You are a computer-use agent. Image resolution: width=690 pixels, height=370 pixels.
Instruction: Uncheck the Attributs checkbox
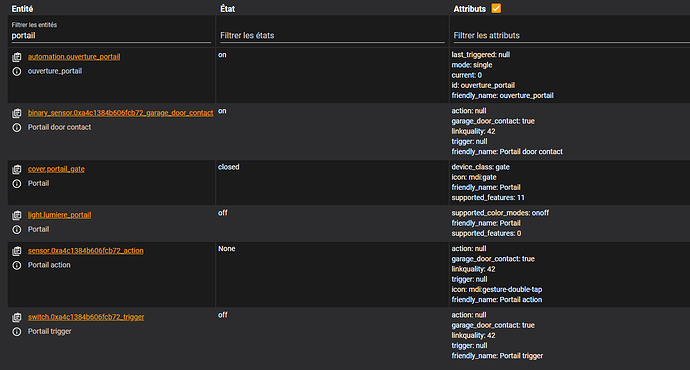click(x=496, y=8)
